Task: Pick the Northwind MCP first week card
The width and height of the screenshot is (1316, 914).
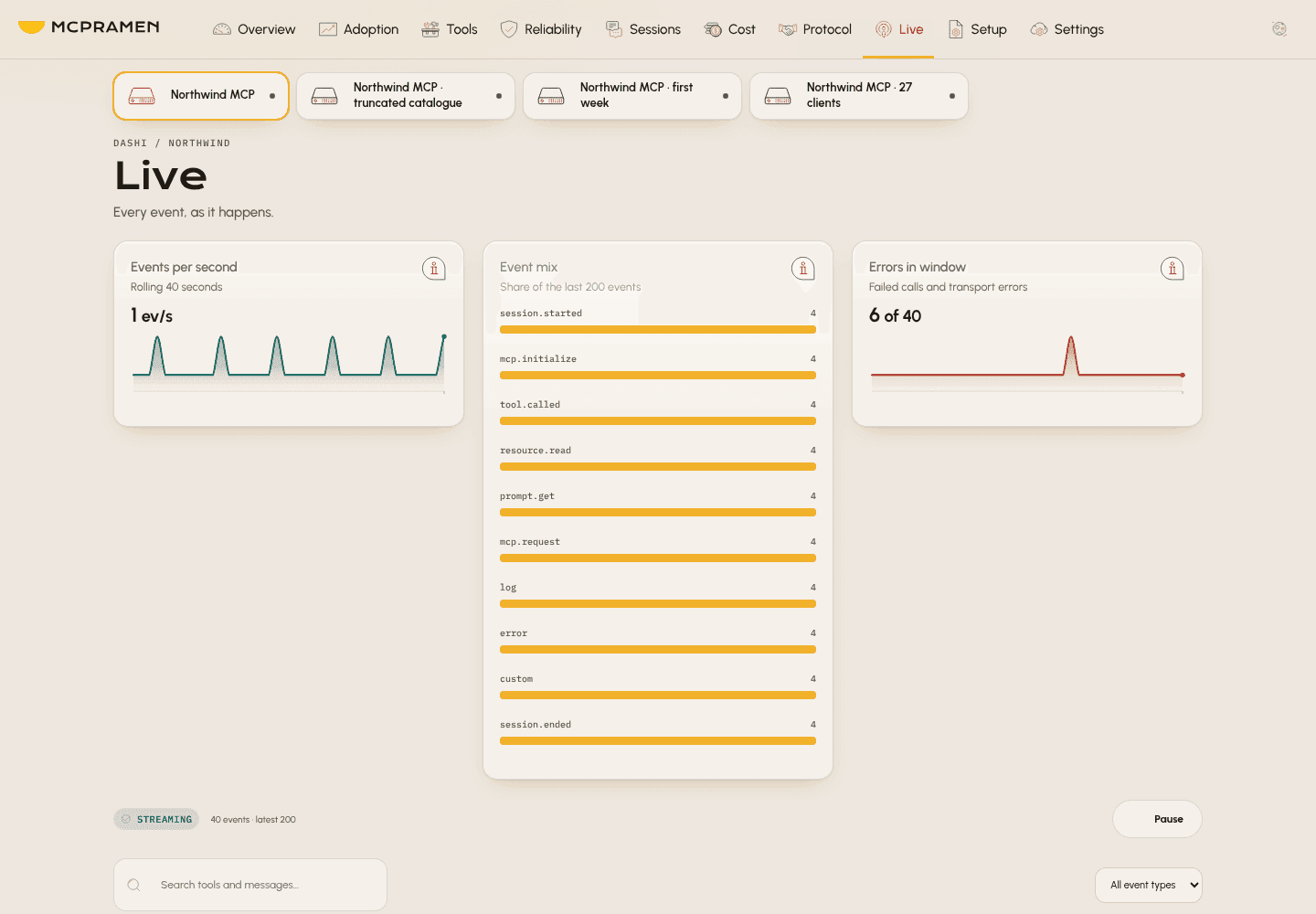Action: coord(632,96)
